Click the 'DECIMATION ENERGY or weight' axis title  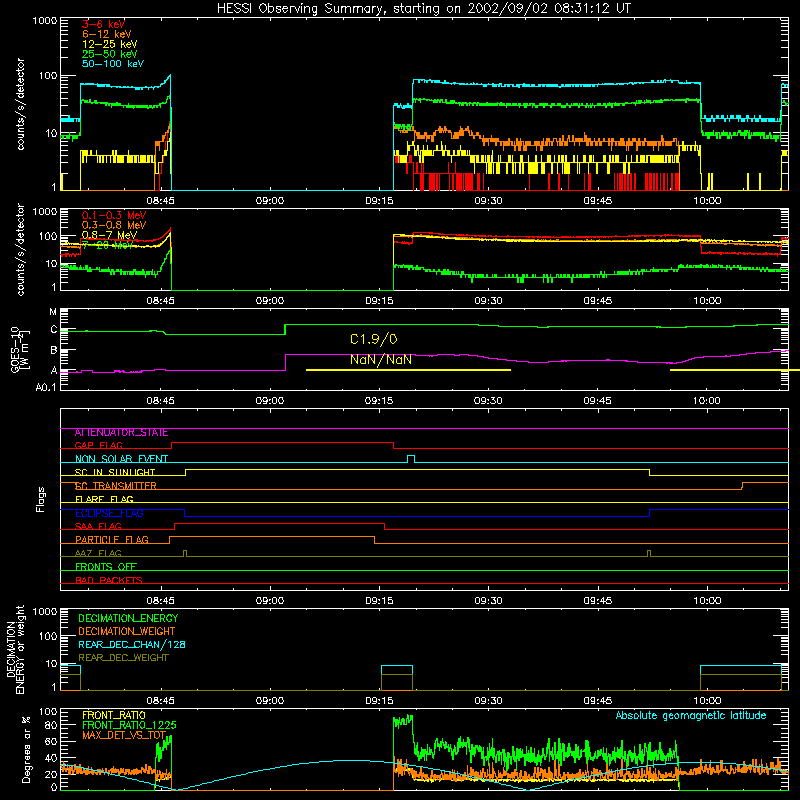click(x=16, y=649)
